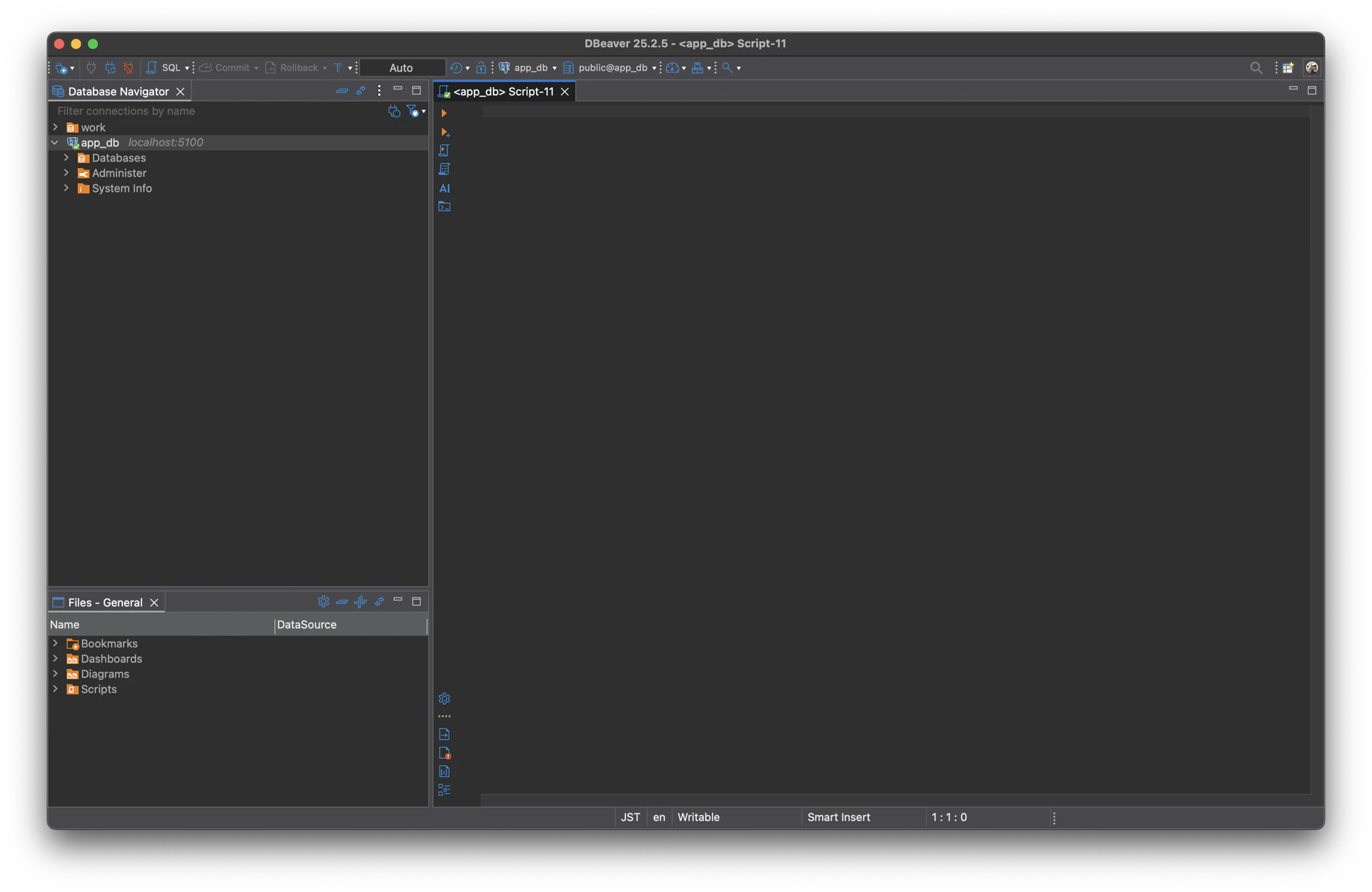Switch to the <app_db> Script-11 tab
This screenshot has height=892, width=1372.
(x=504, y=91)
